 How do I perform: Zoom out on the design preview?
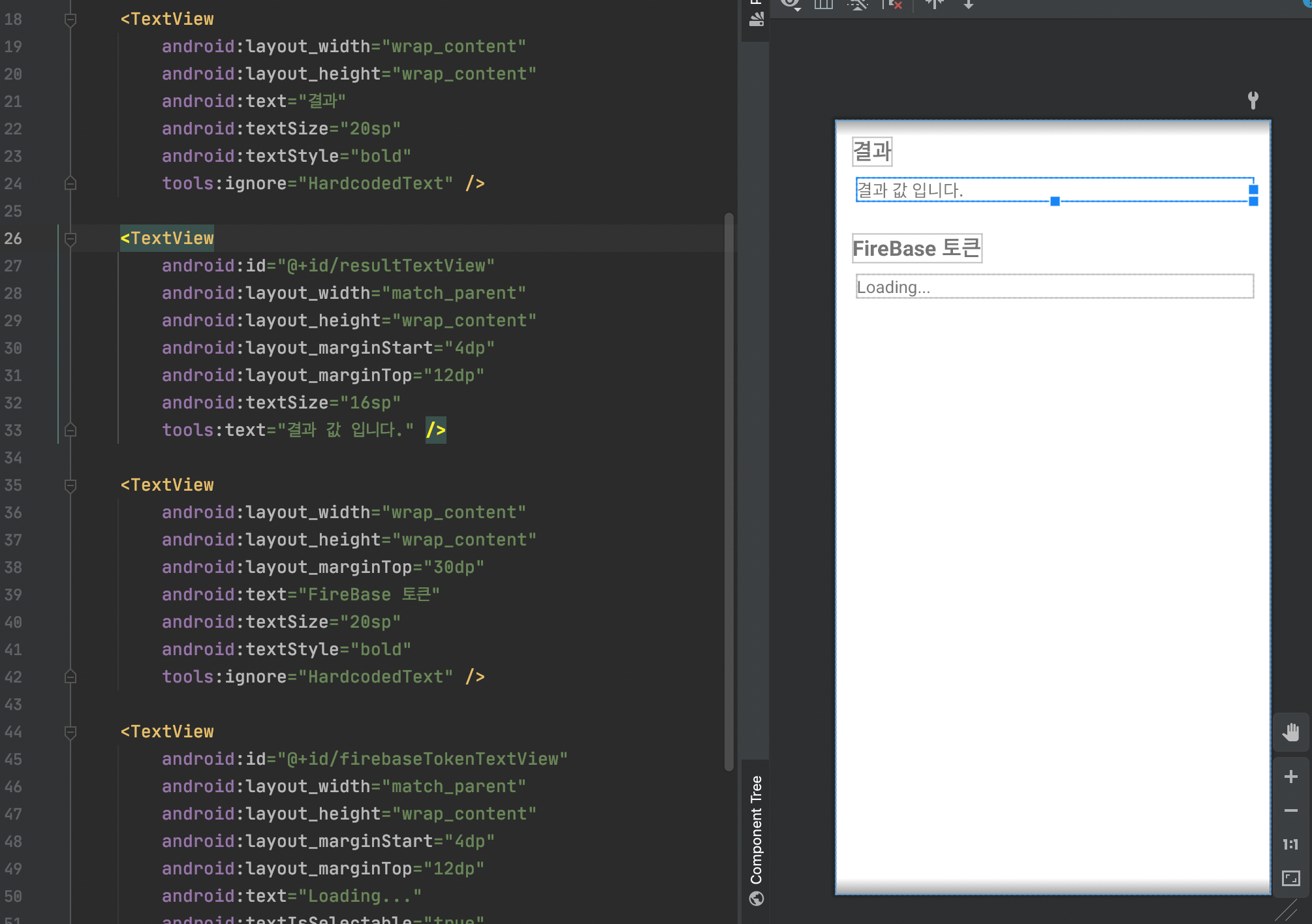[x=1290, y=810]
